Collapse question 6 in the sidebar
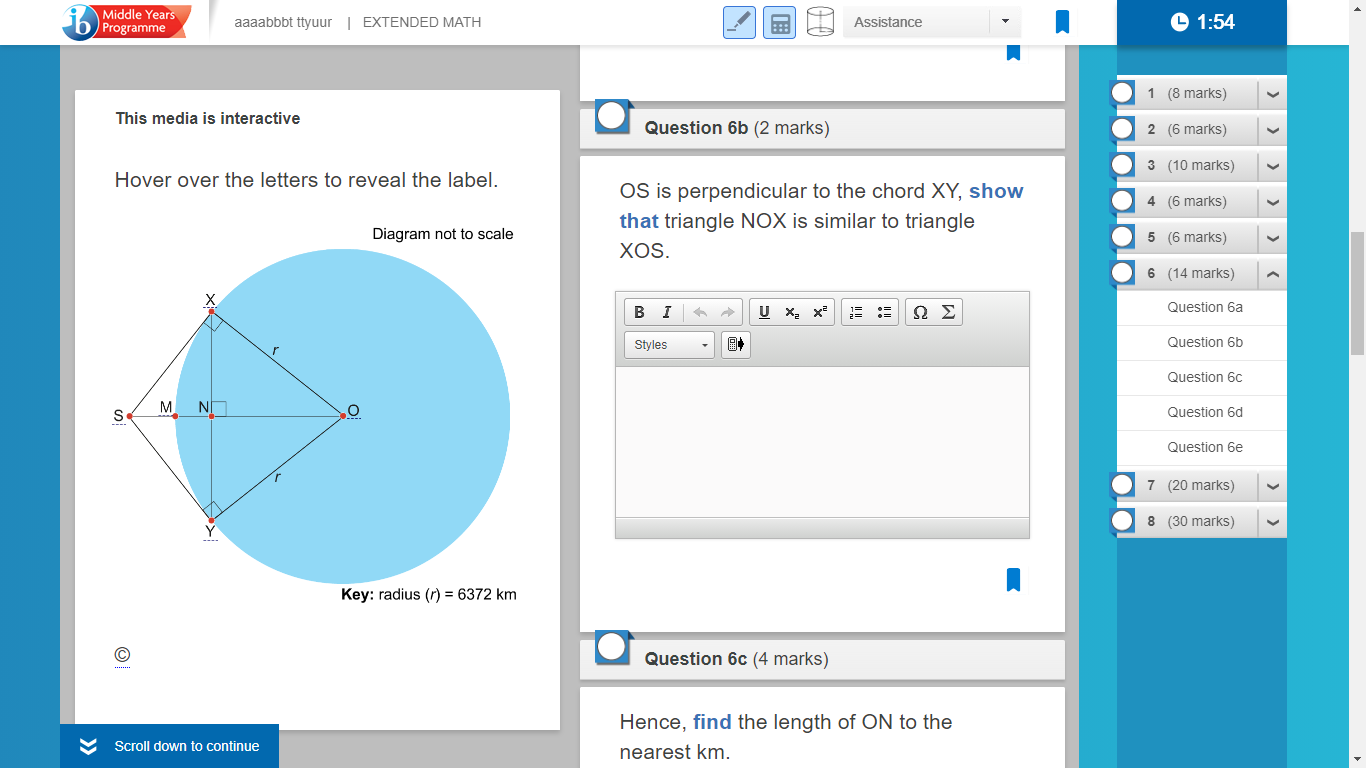 tap(1272, 273)
